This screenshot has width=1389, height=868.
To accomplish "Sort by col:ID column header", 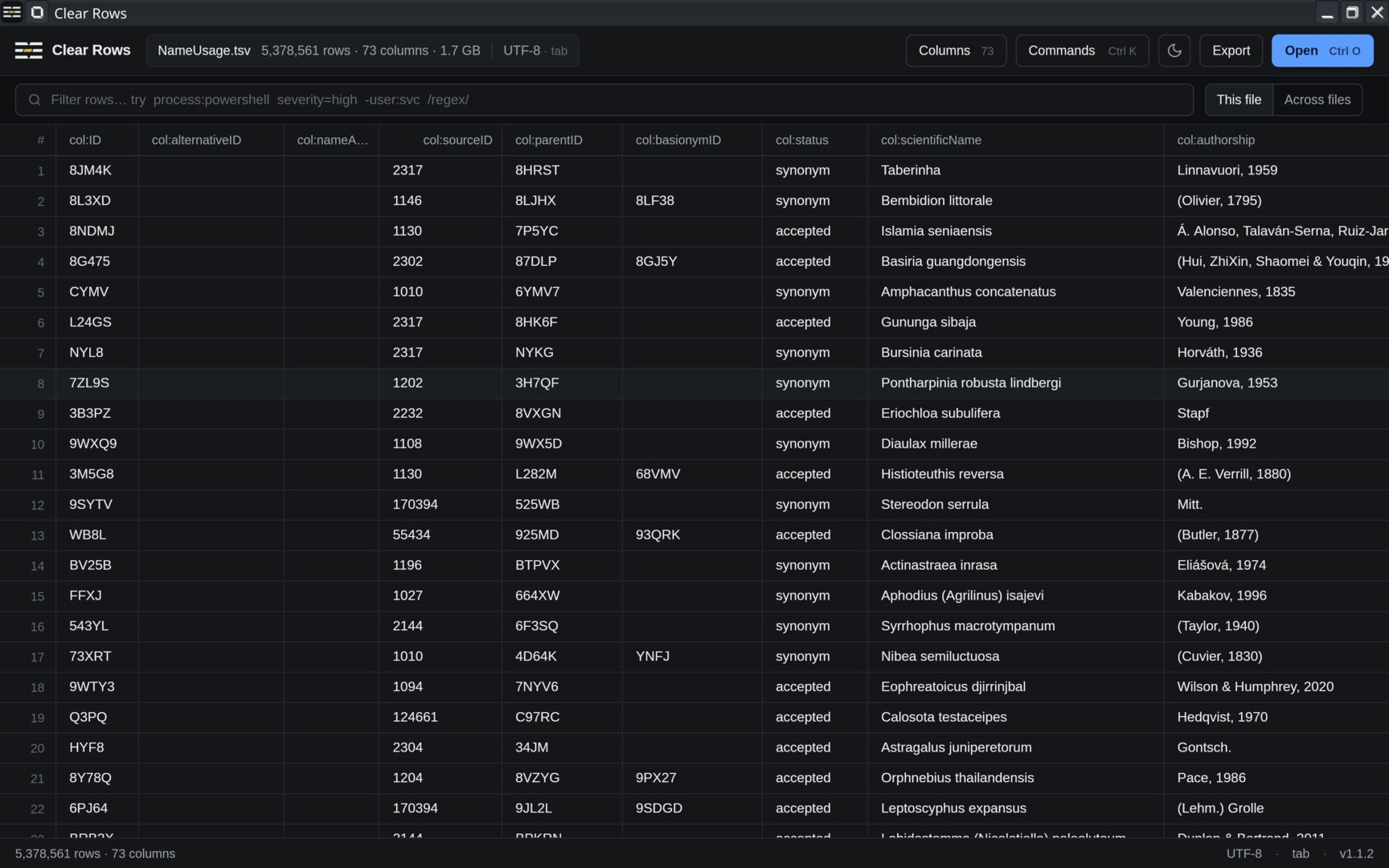I will click(96, 140).
